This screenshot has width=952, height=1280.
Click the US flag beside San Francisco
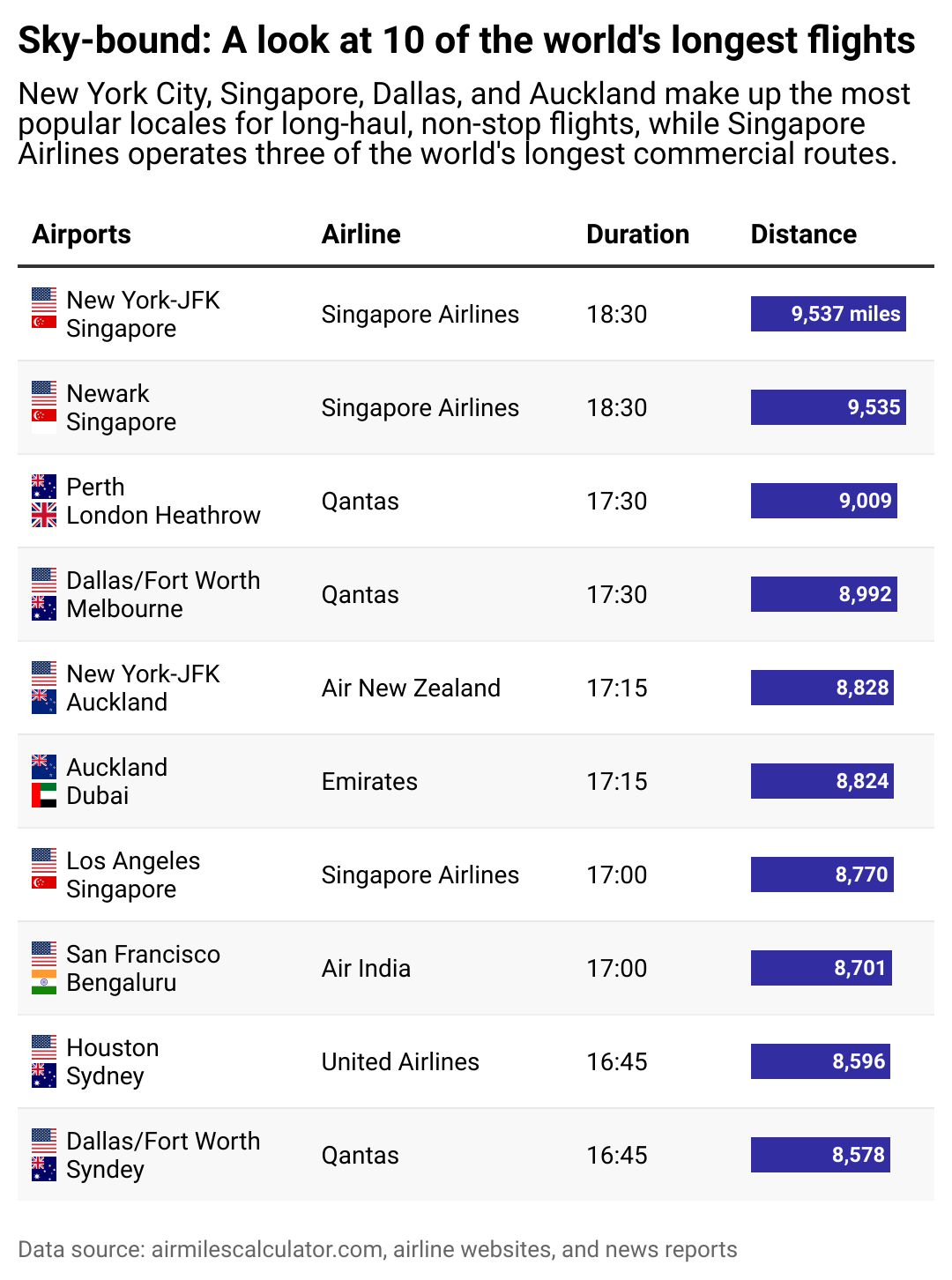[44, 954]
